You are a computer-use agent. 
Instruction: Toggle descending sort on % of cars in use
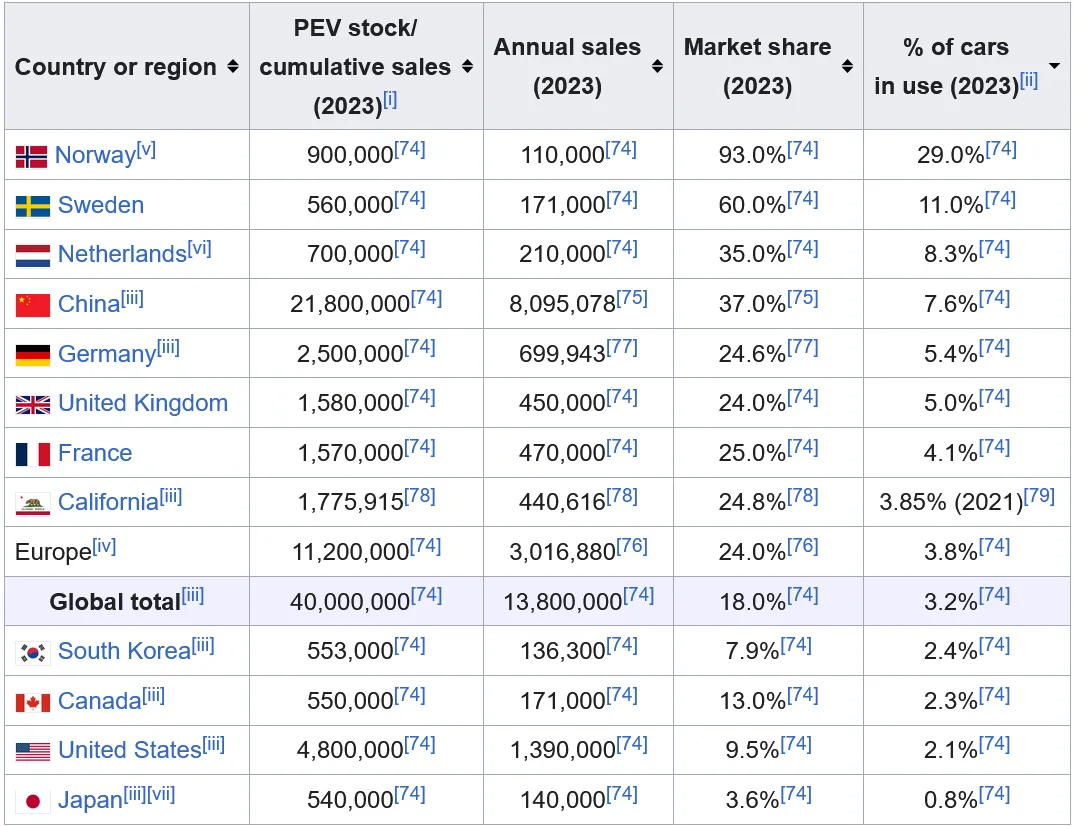[x=1054, y=66]
